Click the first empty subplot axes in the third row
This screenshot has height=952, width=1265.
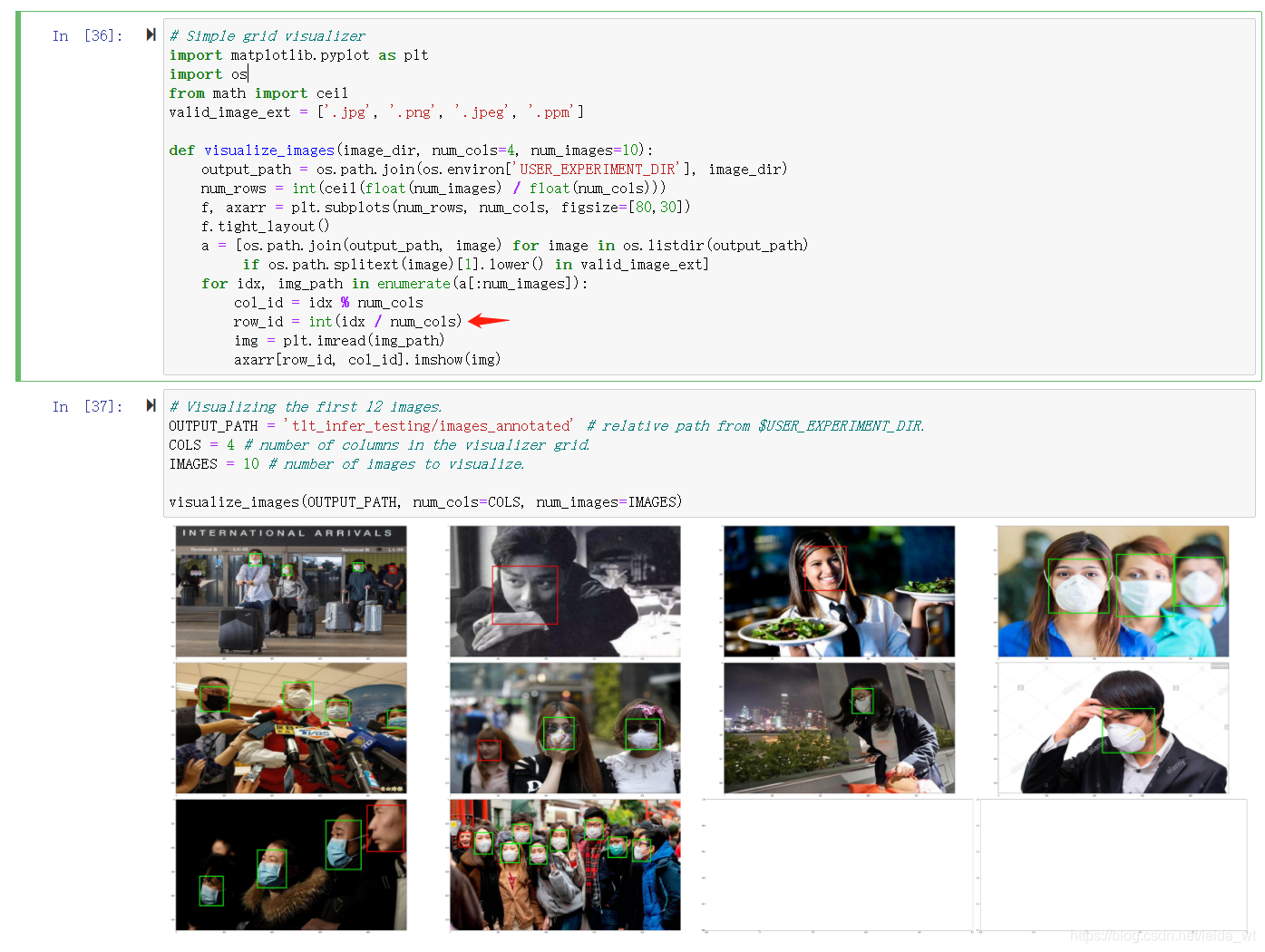click(x=838, y=865)
